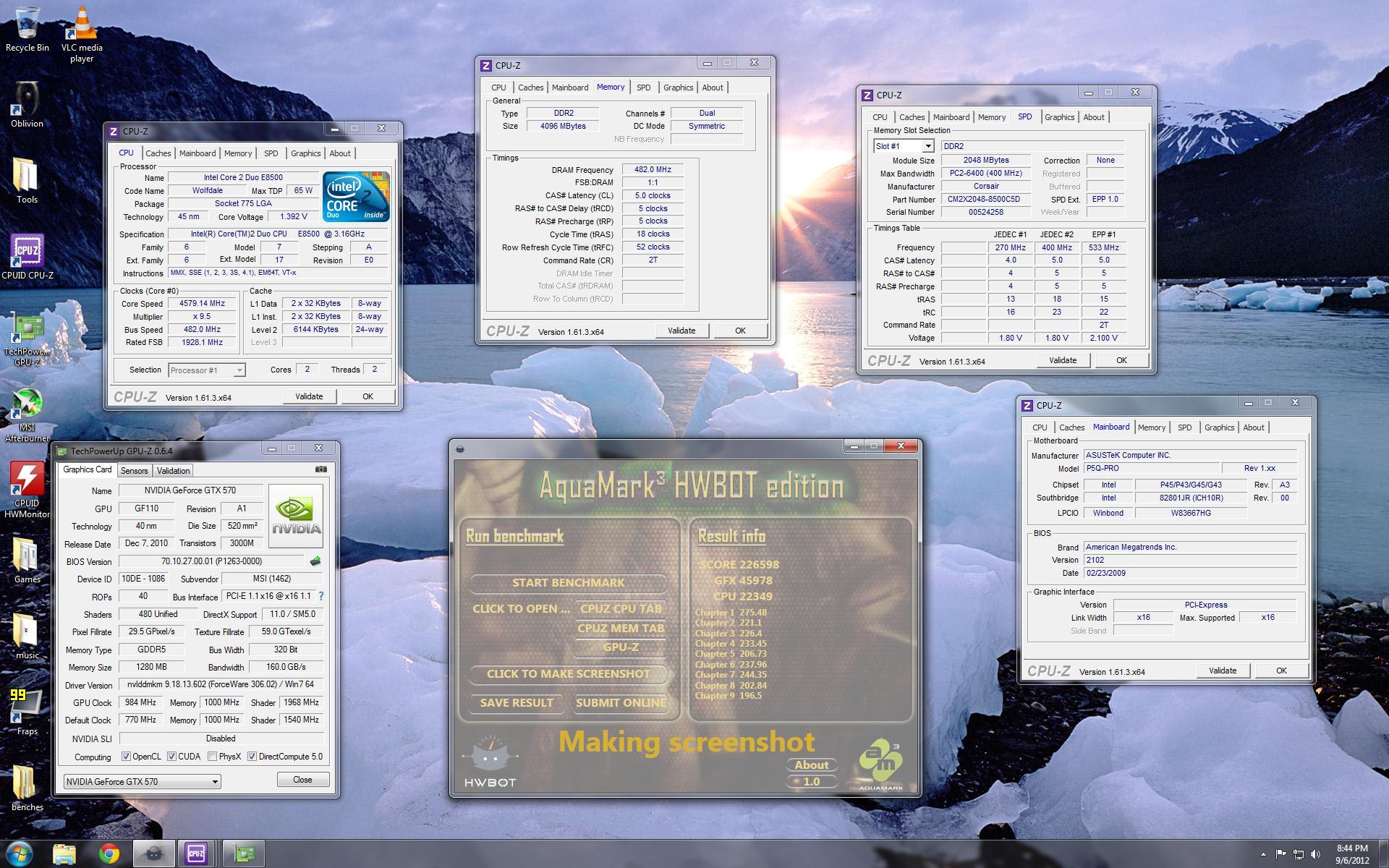Click the GPU-Z screenshot camera icon

320,469
